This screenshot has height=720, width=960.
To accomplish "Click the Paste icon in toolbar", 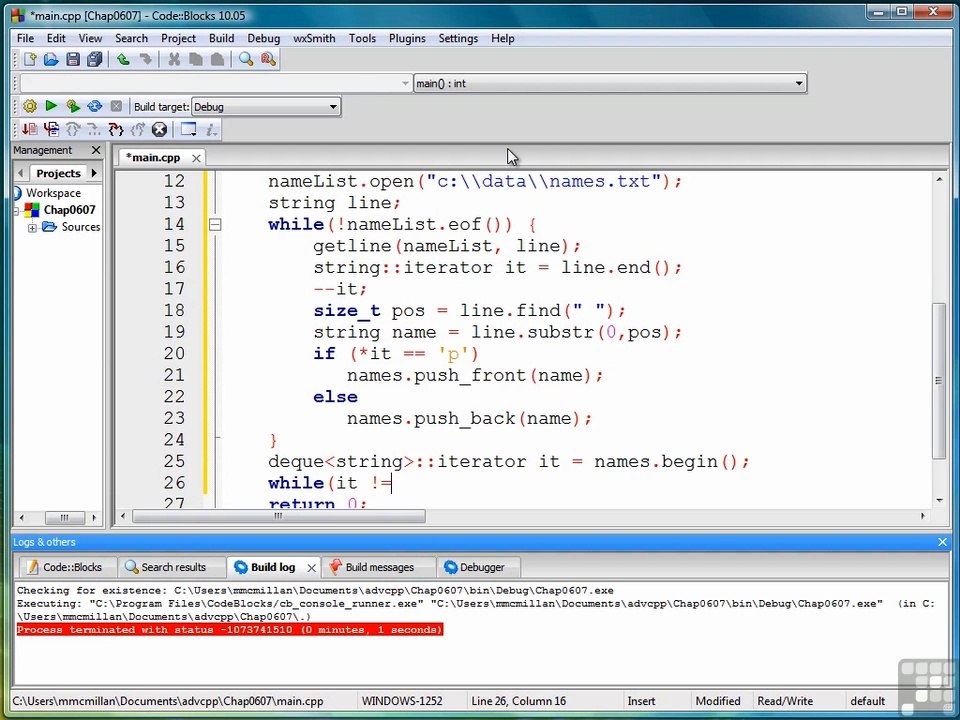I will [x=217, y=59].
